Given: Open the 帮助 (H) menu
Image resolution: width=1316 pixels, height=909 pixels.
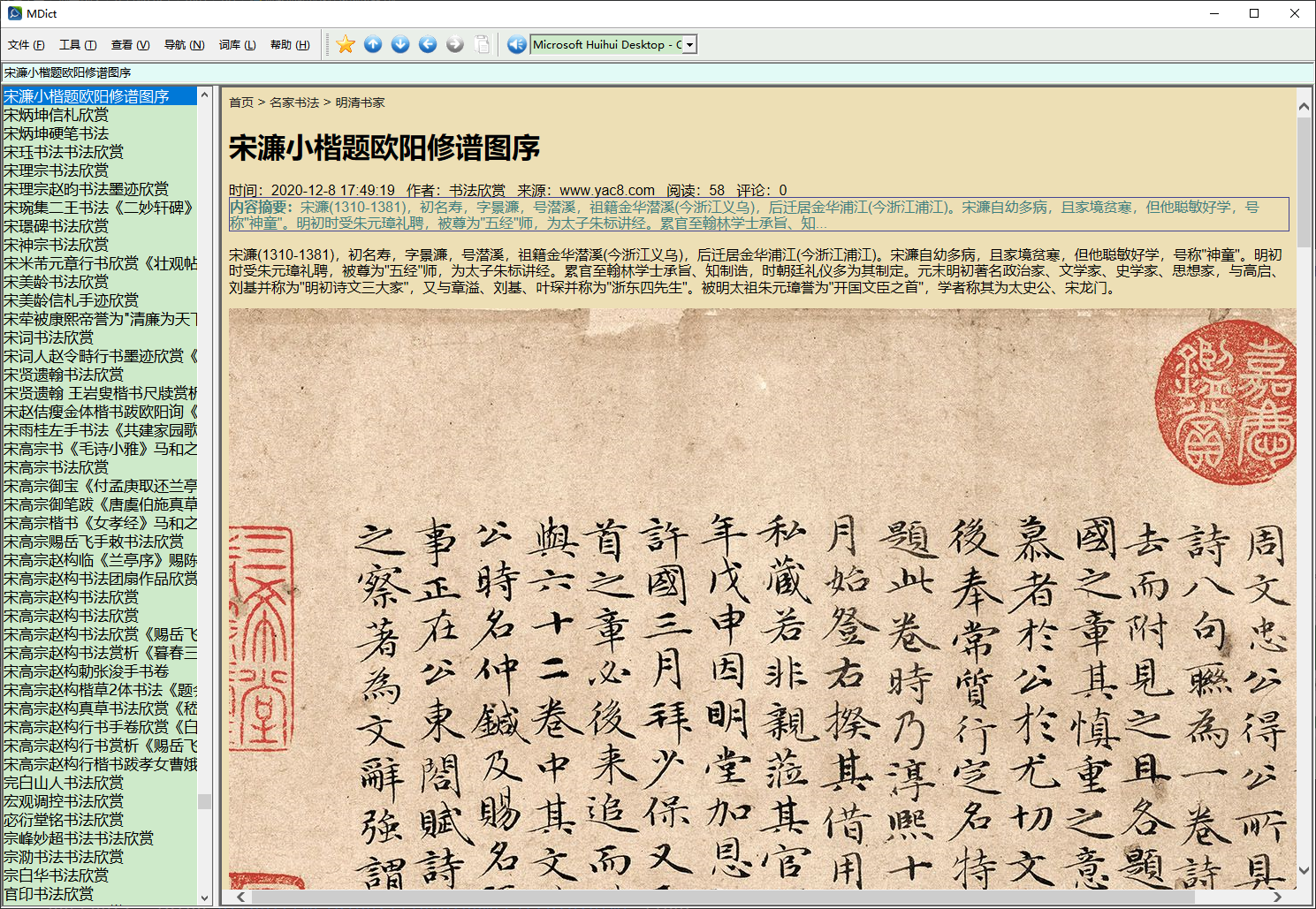Looking at the screenshot, I should tap(290, 45).
